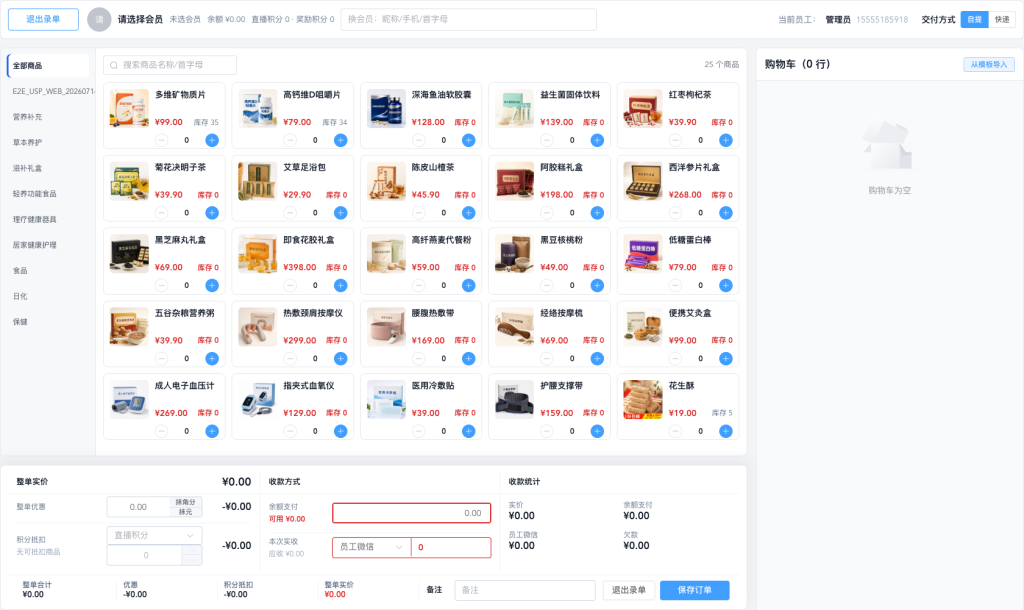Add 红枣枸杞茶 using plus icon
This screenshot has height=610, width=1024.
[726, 140]
